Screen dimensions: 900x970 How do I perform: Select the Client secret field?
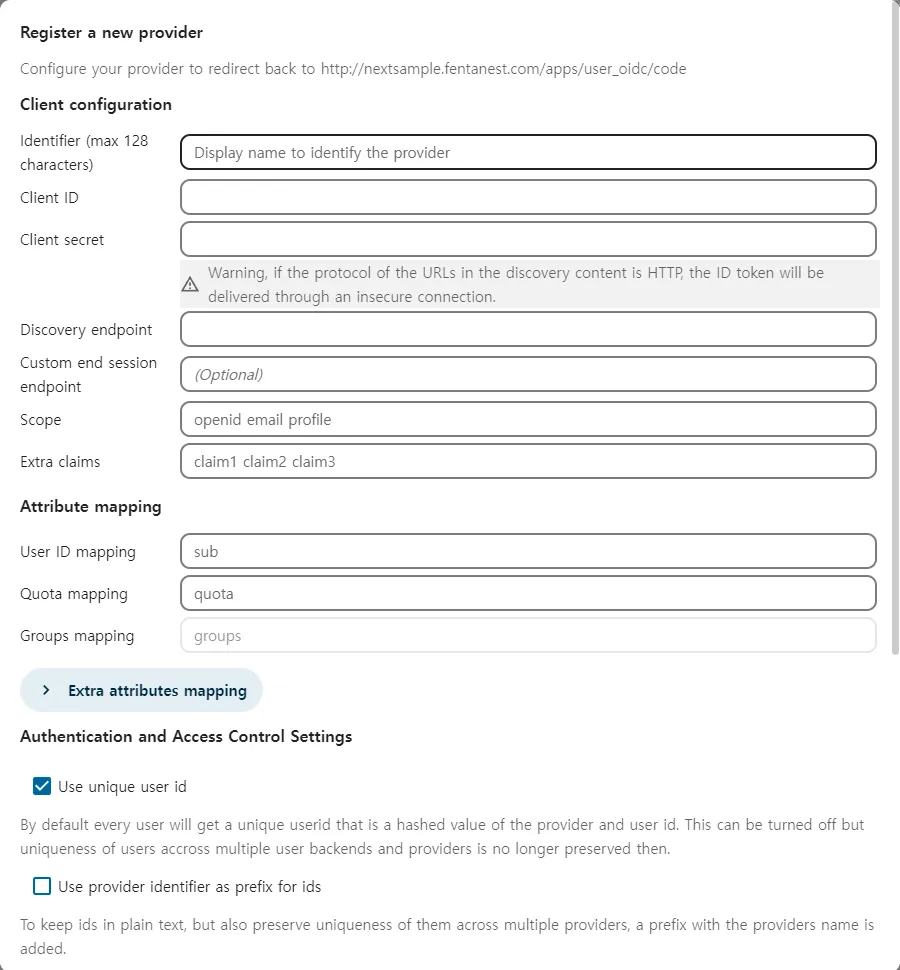(x=528, y=239)
